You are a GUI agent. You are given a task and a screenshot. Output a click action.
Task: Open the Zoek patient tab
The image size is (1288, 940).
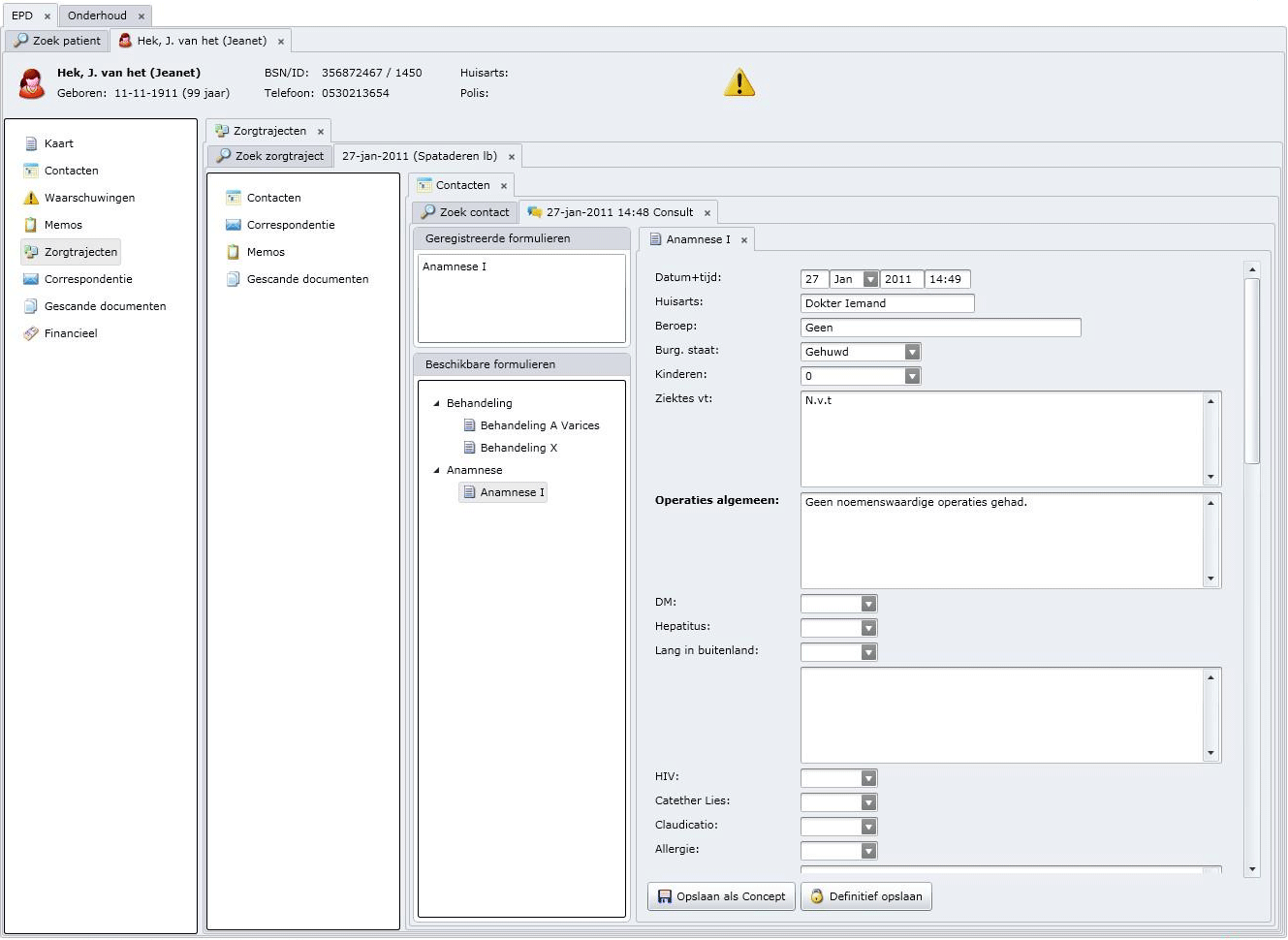(58, 41)
